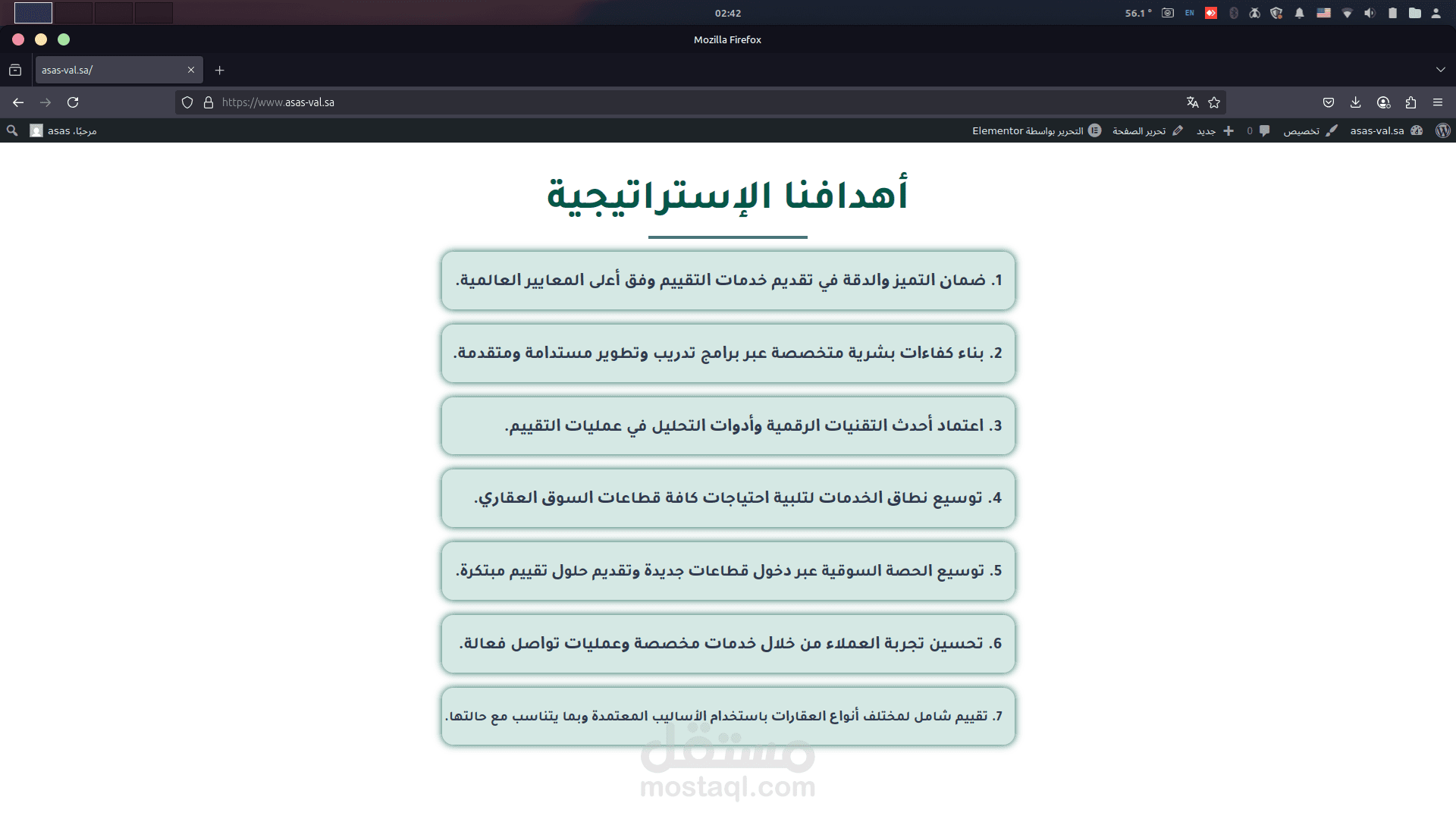Click objective 1 ضمان التميز والدقة card

[x=728, y=281]
